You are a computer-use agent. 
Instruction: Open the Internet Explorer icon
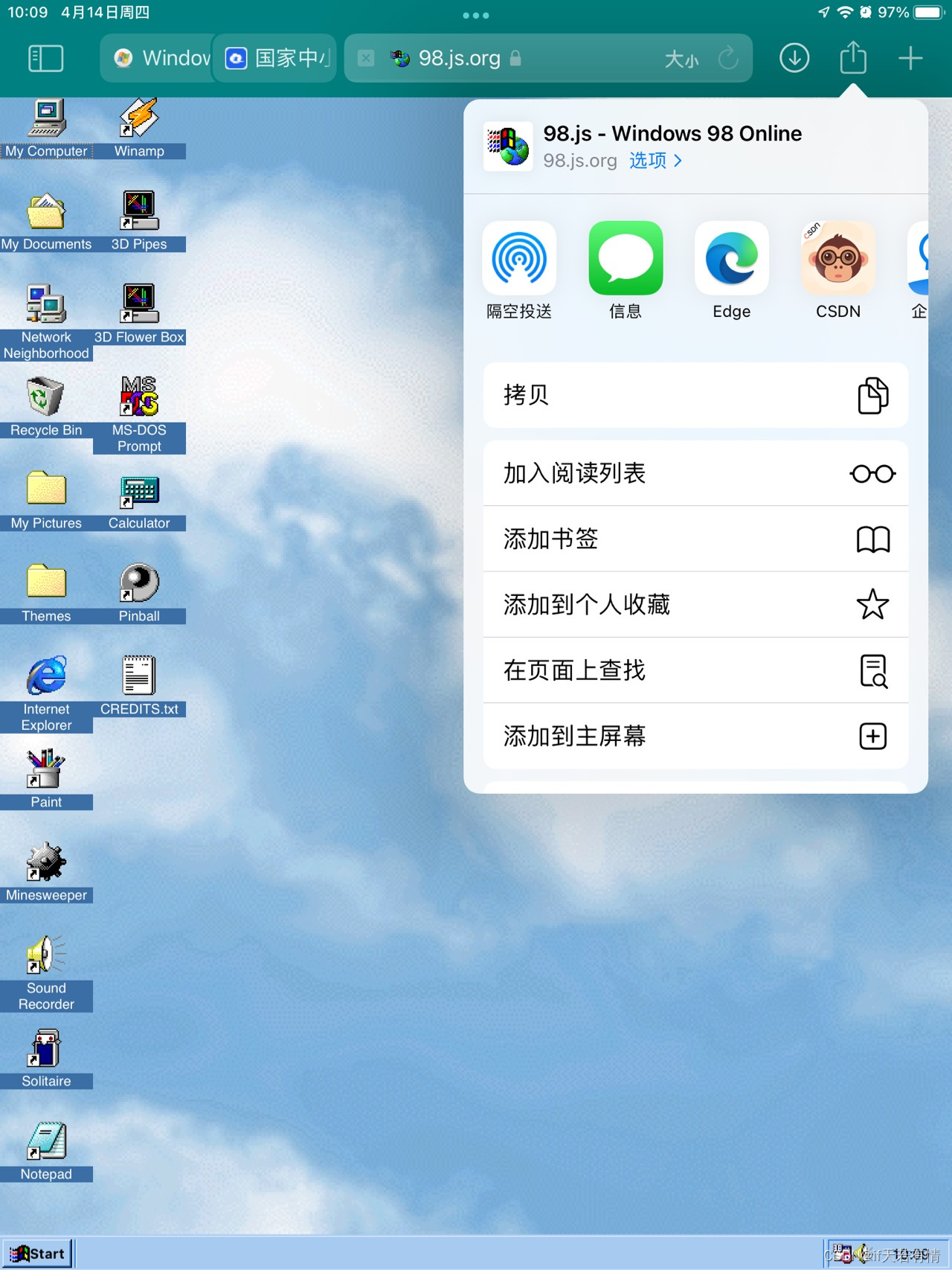point(46,694)
